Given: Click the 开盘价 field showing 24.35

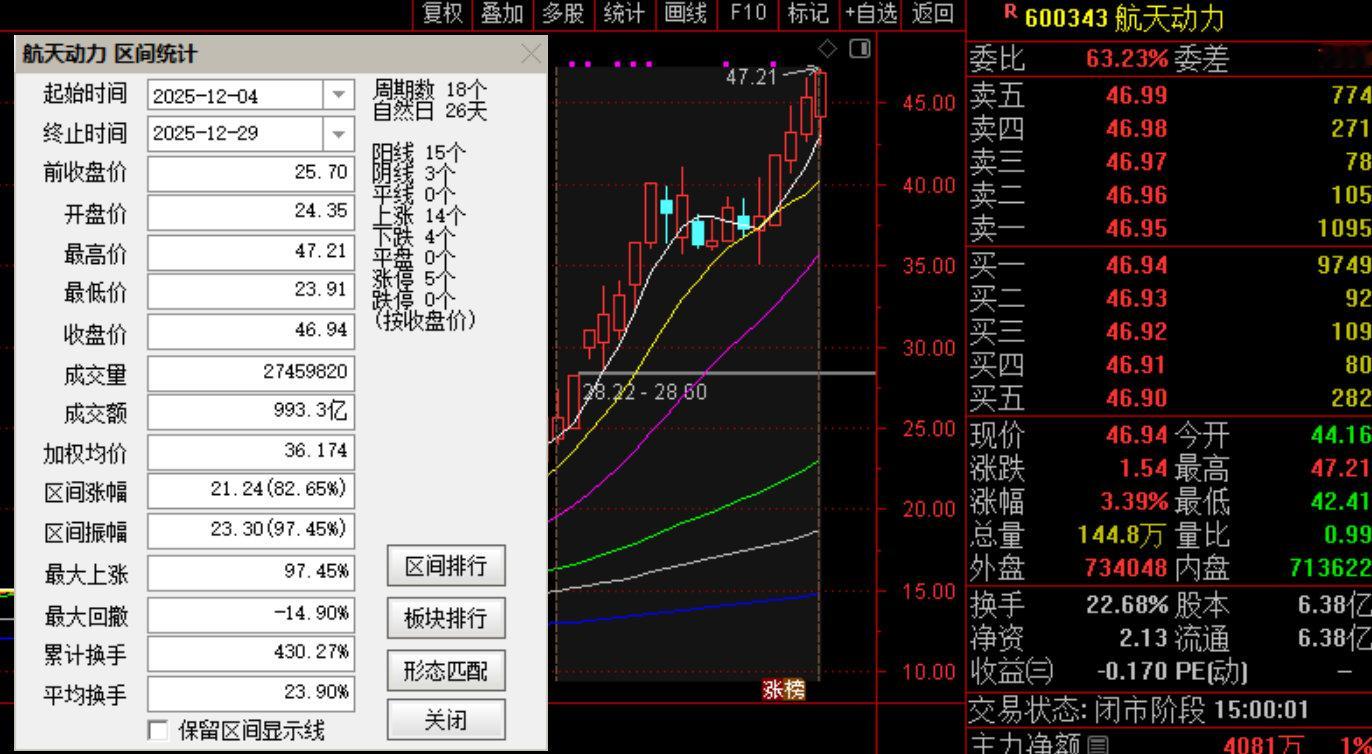Looking at the screenshot, I should click(x=251, y=213).
